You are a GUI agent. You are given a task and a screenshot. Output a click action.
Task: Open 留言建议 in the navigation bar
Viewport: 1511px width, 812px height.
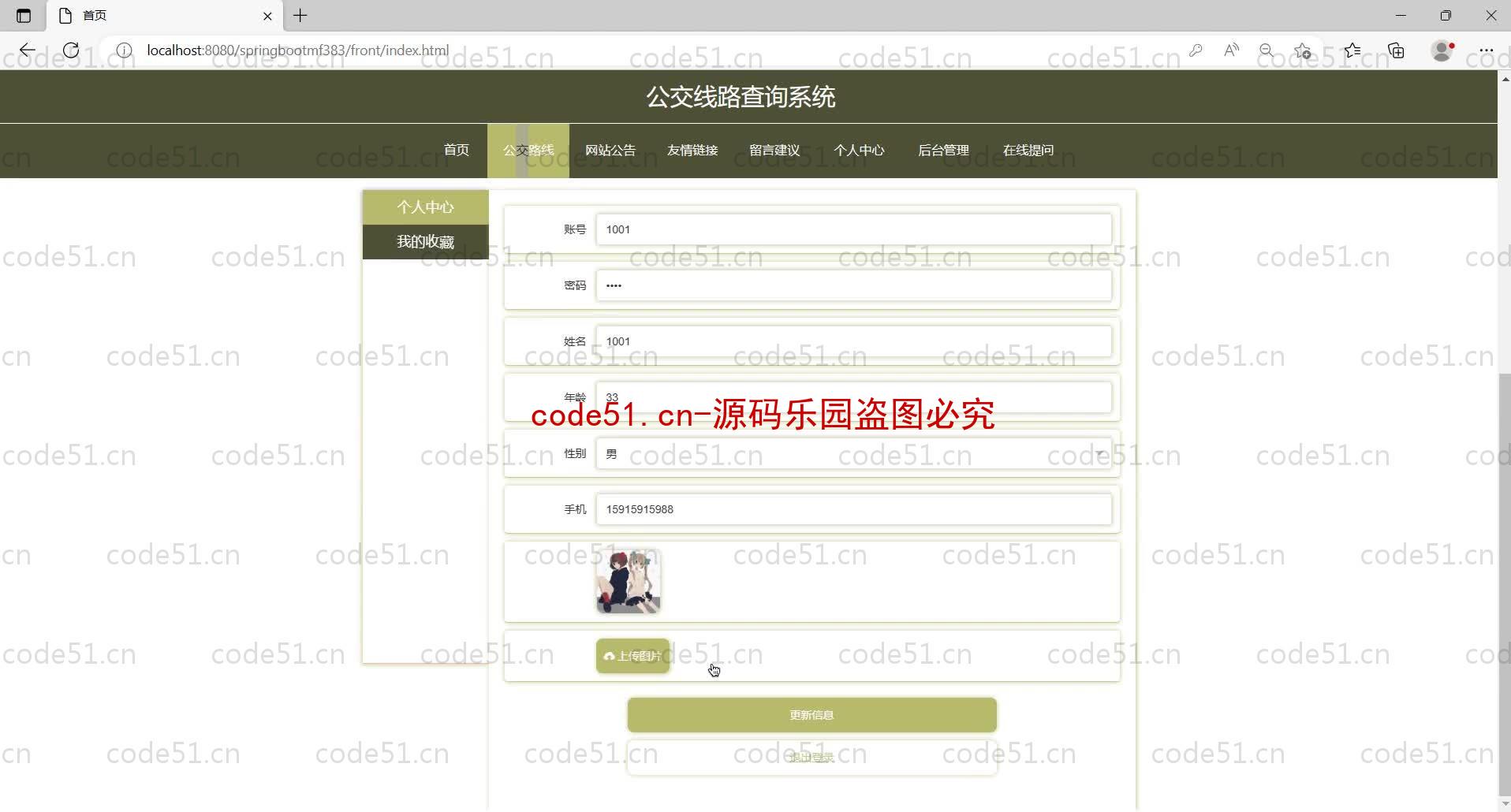point(774,150)
